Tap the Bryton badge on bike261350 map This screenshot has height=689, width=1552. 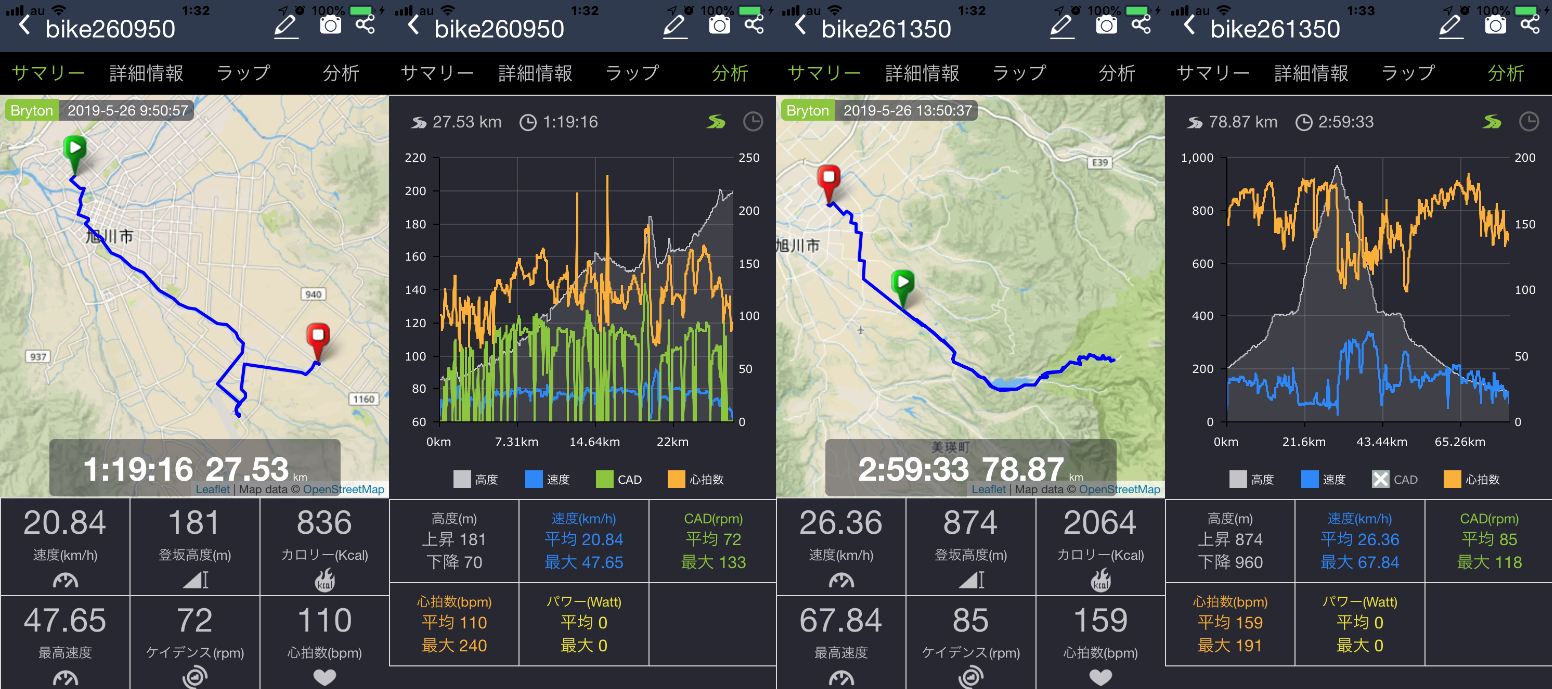coord(807,110)
